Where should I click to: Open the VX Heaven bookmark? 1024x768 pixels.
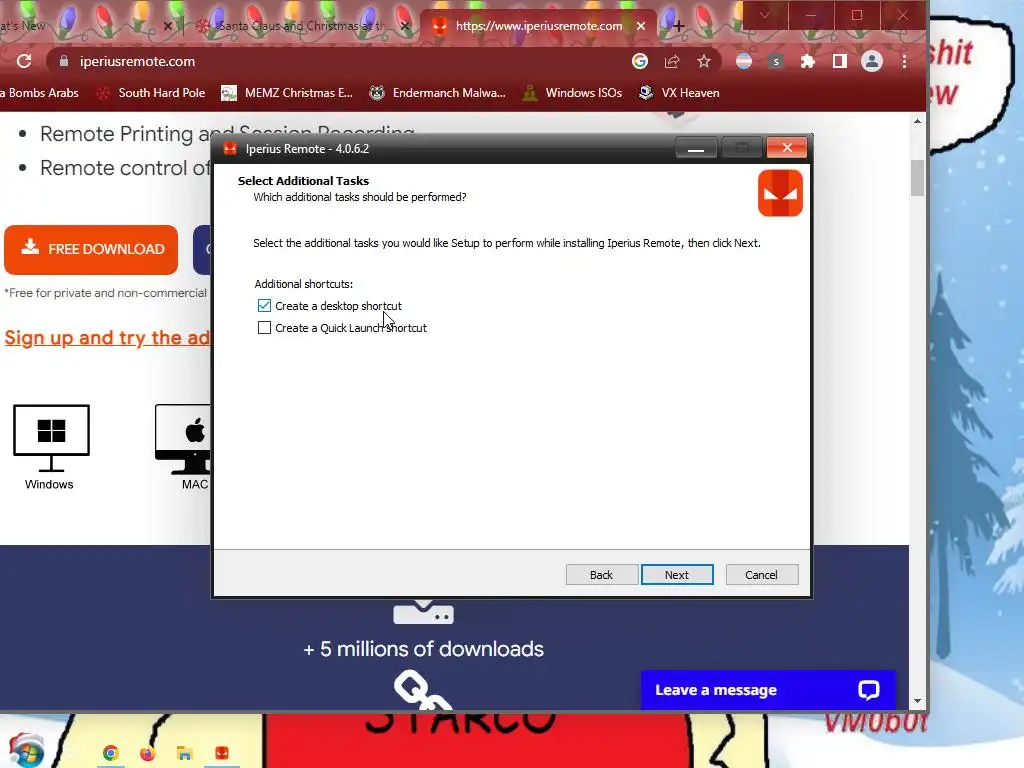679,93
